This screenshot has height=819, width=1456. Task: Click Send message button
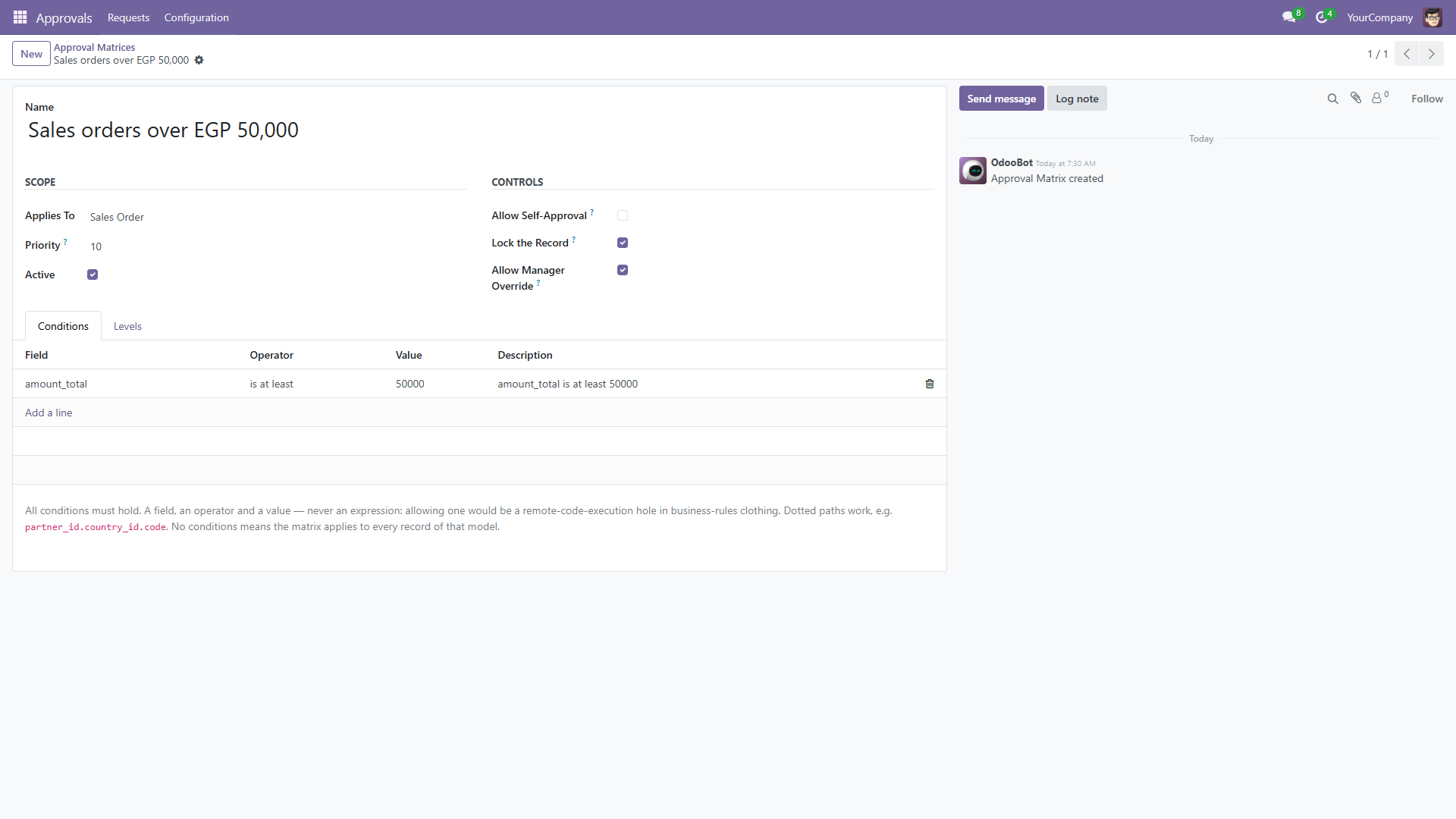pos(1001,99)
